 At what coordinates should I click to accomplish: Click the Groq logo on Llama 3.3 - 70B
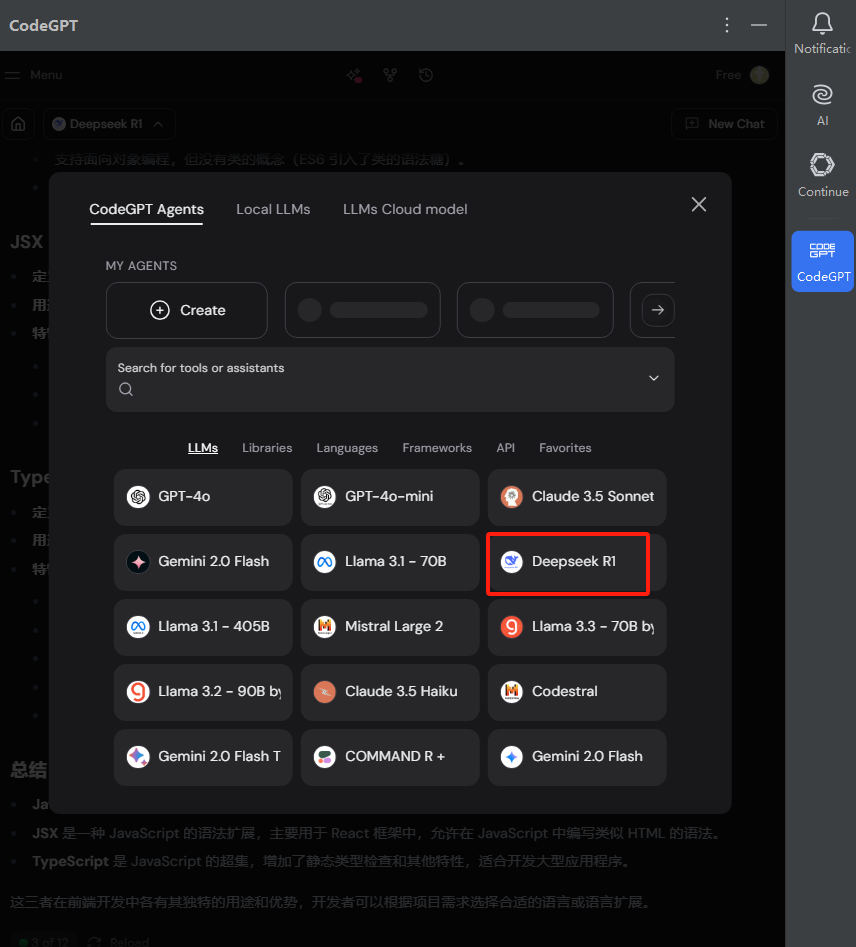coord(512,626)
